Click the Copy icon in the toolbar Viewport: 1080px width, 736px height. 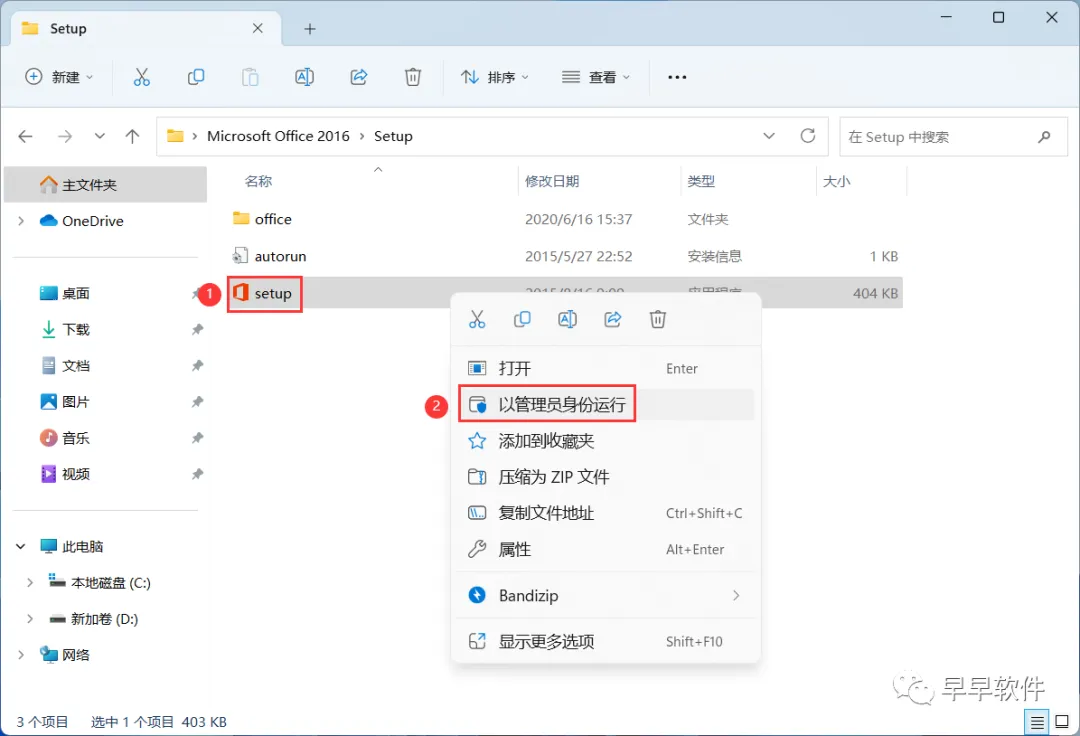[x=196, y=77]
